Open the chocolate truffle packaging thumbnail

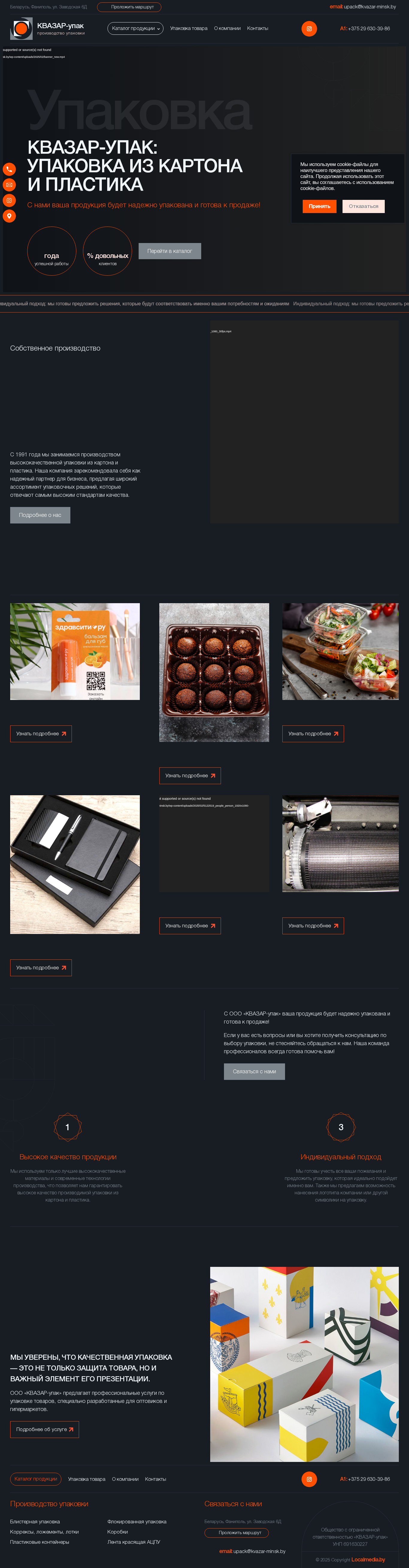[214, 672]
